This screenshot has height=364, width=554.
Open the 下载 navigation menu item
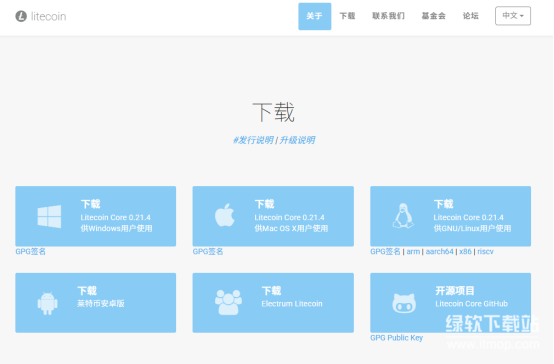[x=347, y=16]
